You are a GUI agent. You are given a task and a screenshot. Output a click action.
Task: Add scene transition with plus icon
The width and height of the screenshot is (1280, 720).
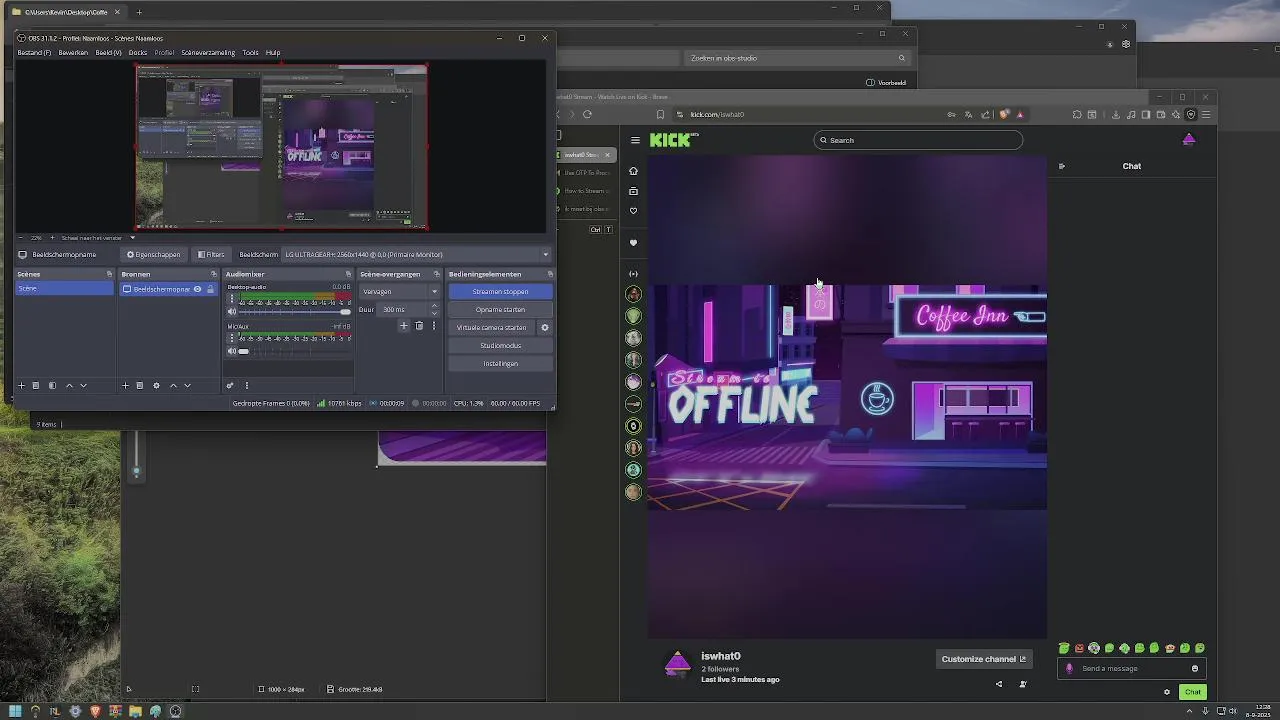pos(404,325)
